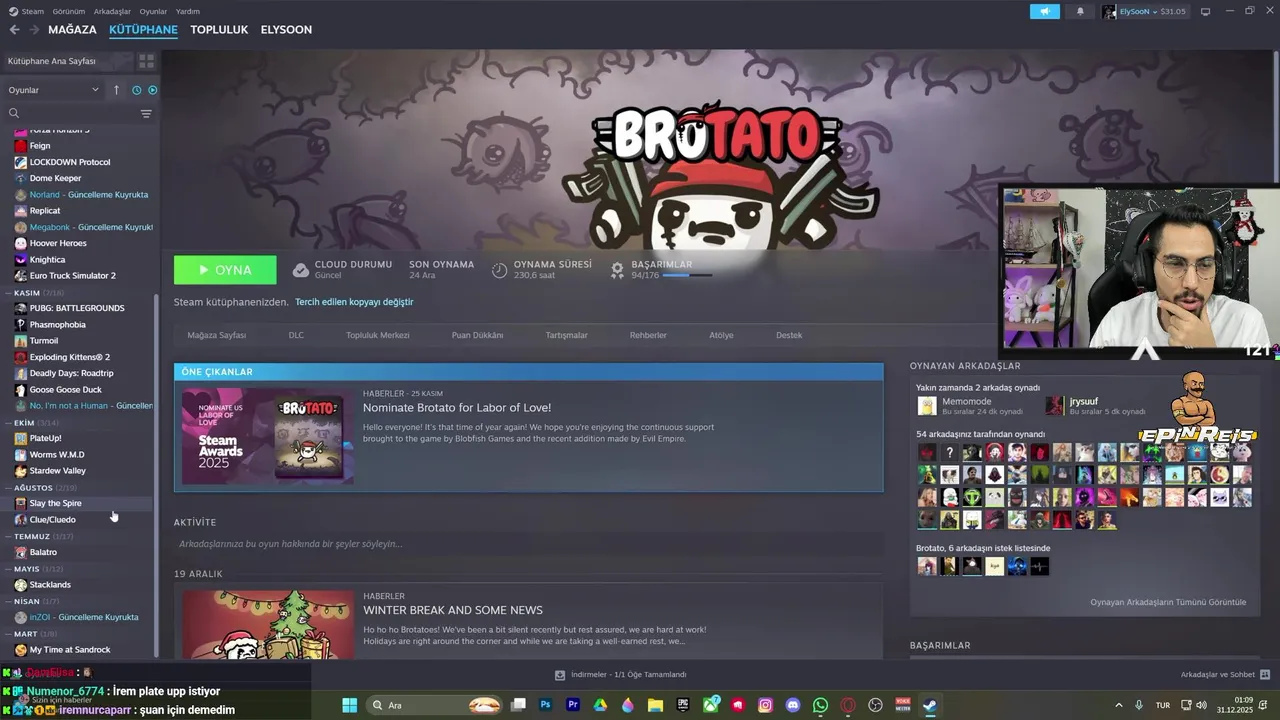The image size is (1280, 720).
Task: Click the sort ascending arrow in library sidebar
Action: point(116,90)
